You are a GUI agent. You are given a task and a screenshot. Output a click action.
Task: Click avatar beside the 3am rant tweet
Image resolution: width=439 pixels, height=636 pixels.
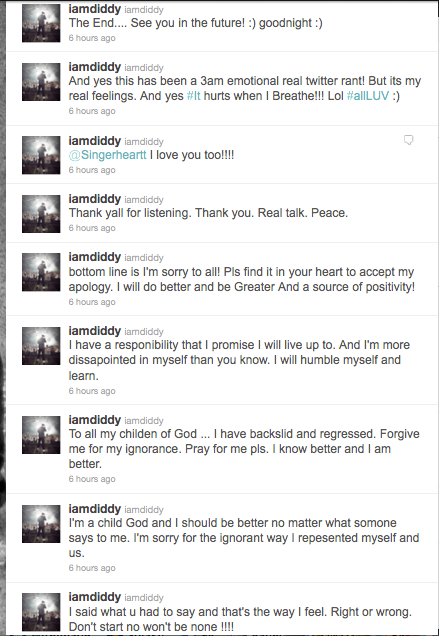pyautogui.click(x=41, y=82)
